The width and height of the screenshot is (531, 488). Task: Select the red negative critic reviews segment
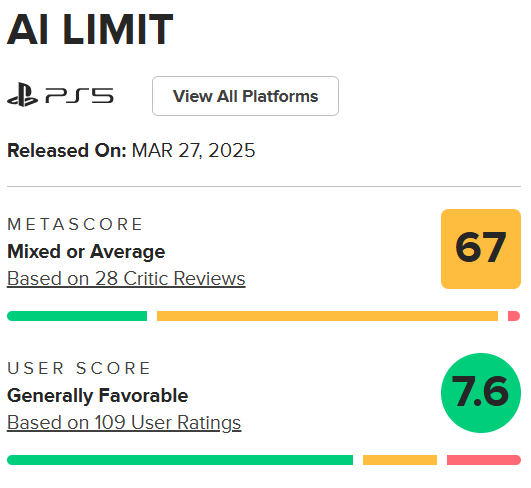(514, 316)
